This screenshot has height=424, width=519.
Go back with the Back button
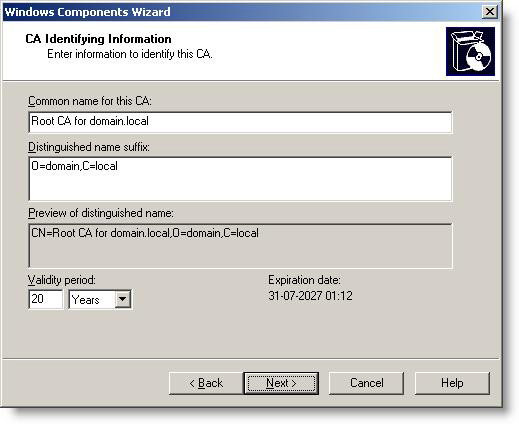206,383
